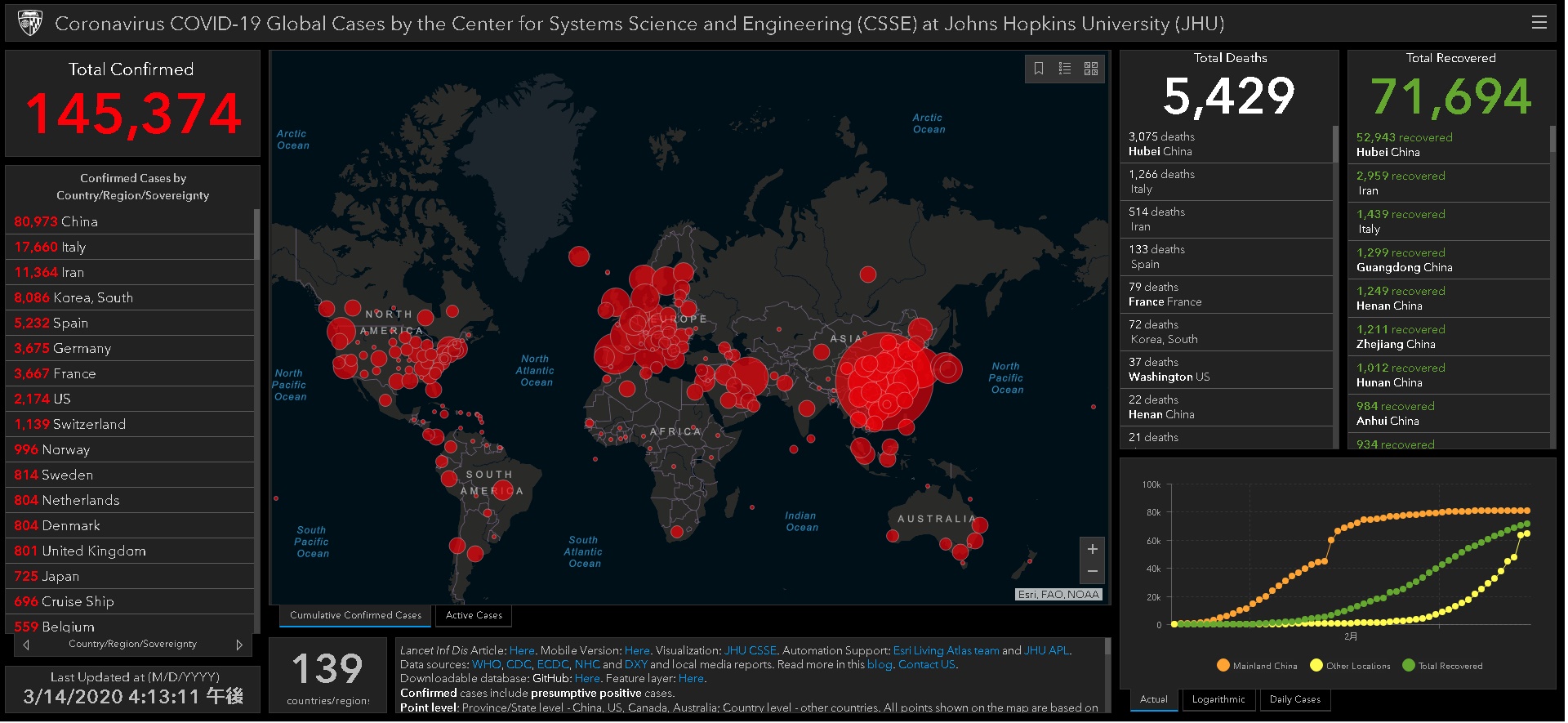Go to next country list page arrow

pos(239,645)
